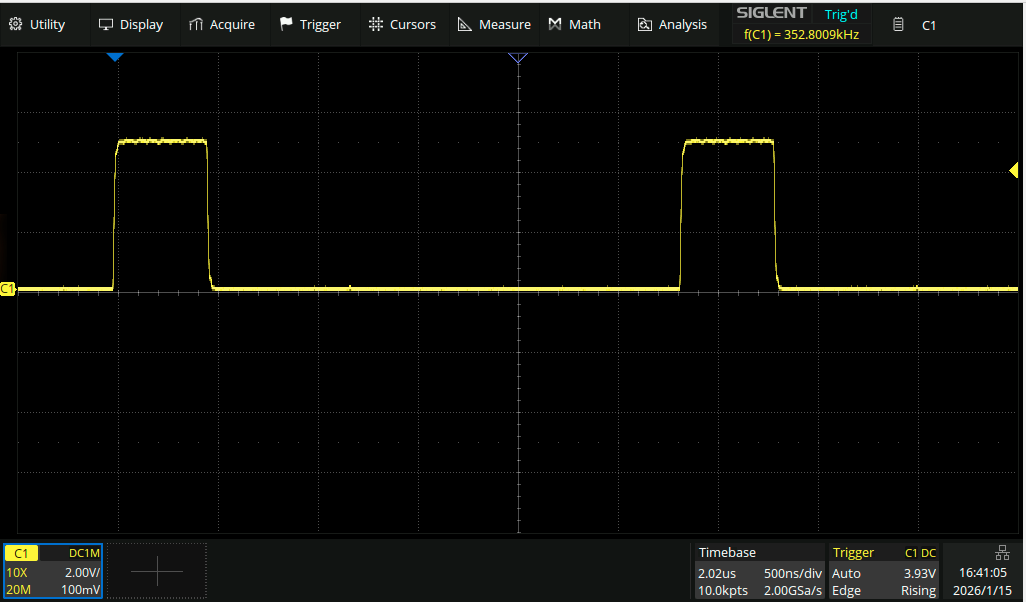Viewport: 1026px width, 602px height.
Task: Open the Acquire menu
Action: click(x=221, y=24)
